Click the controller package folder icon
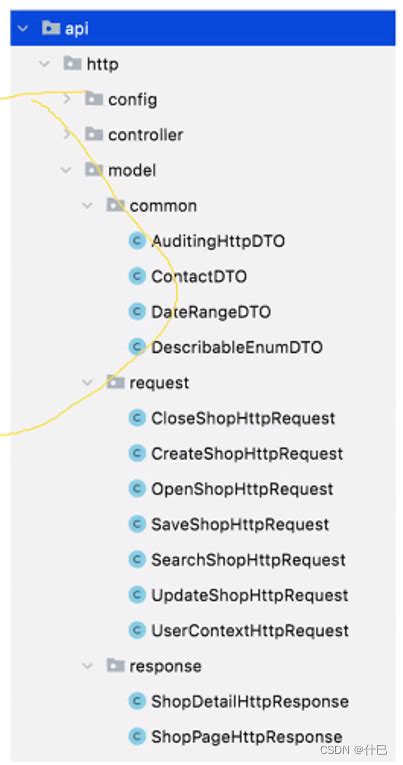Viewport: 403px width, 765px height. 94,134
